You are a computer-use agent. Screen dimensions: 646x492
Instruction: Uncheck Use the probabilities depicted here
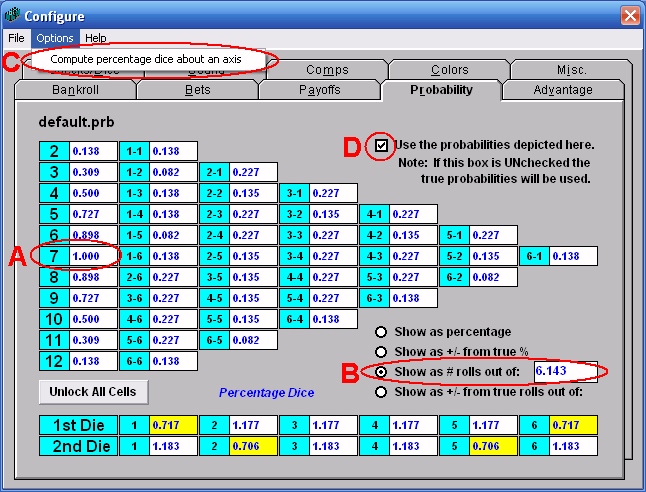tap(381, 145)
